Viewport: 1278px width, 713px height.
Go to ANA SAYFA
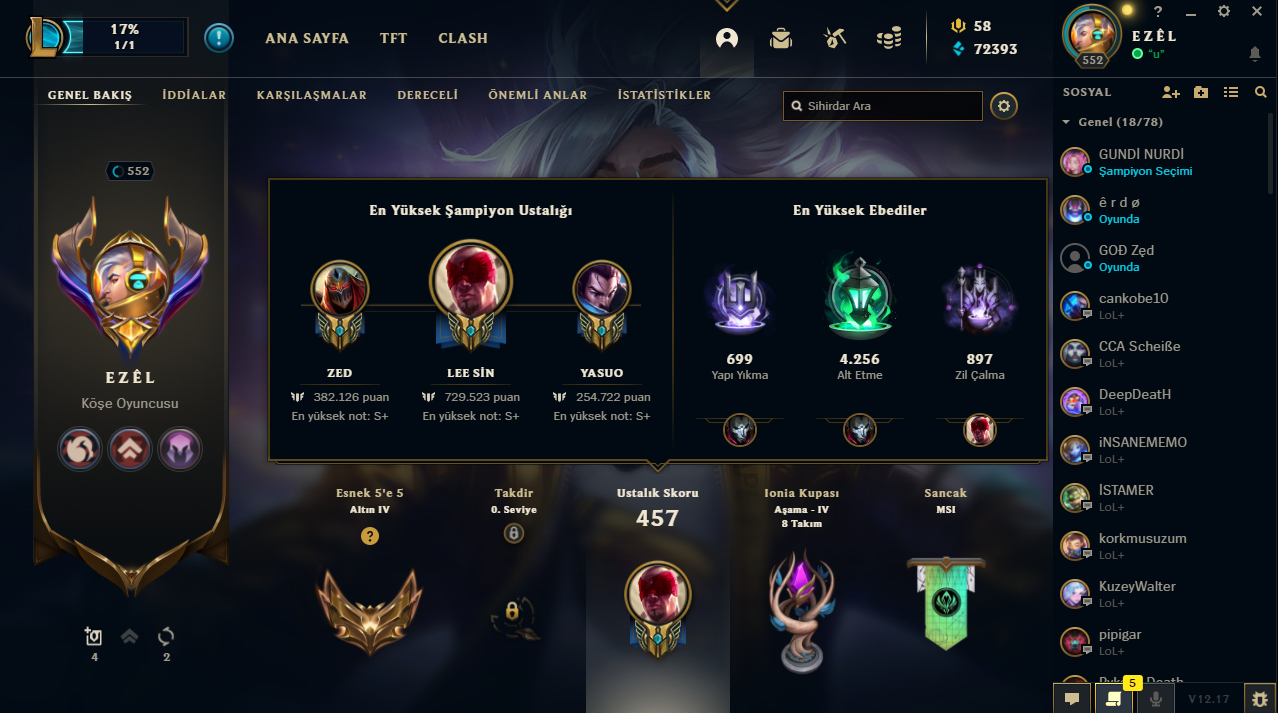click(x=307, y=38)
